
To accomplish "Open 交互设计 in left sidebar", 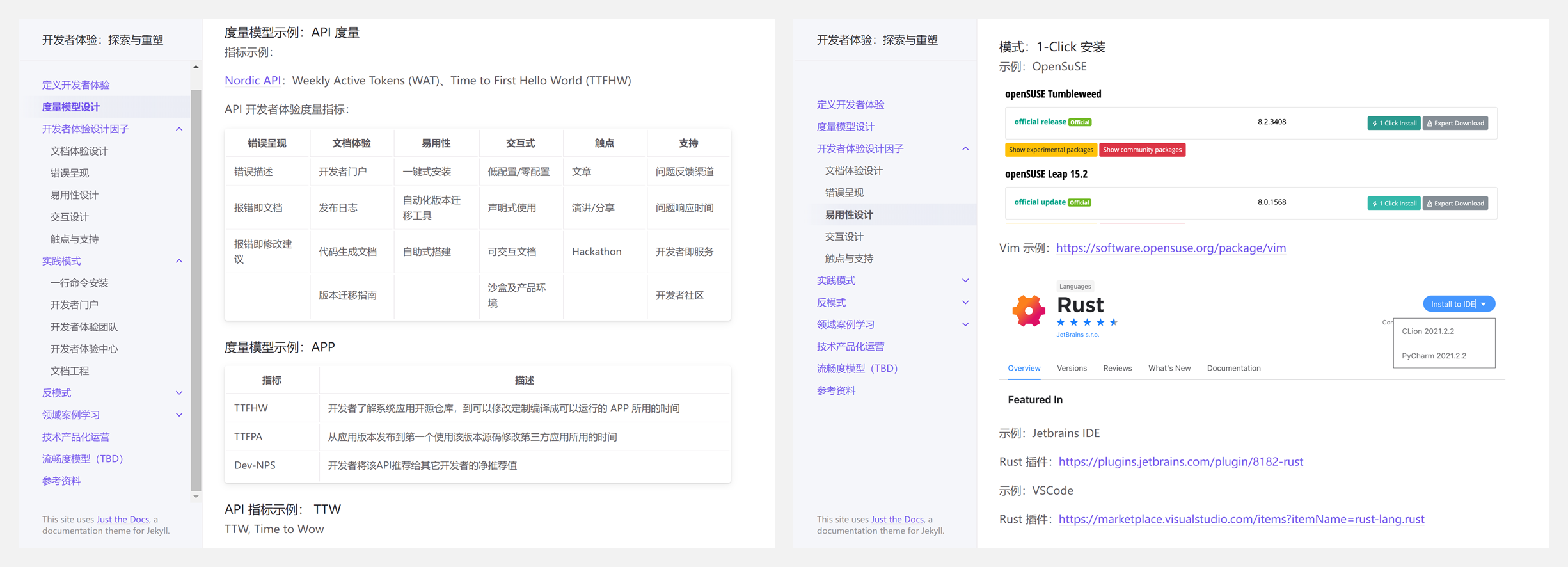I will [70, 217].
